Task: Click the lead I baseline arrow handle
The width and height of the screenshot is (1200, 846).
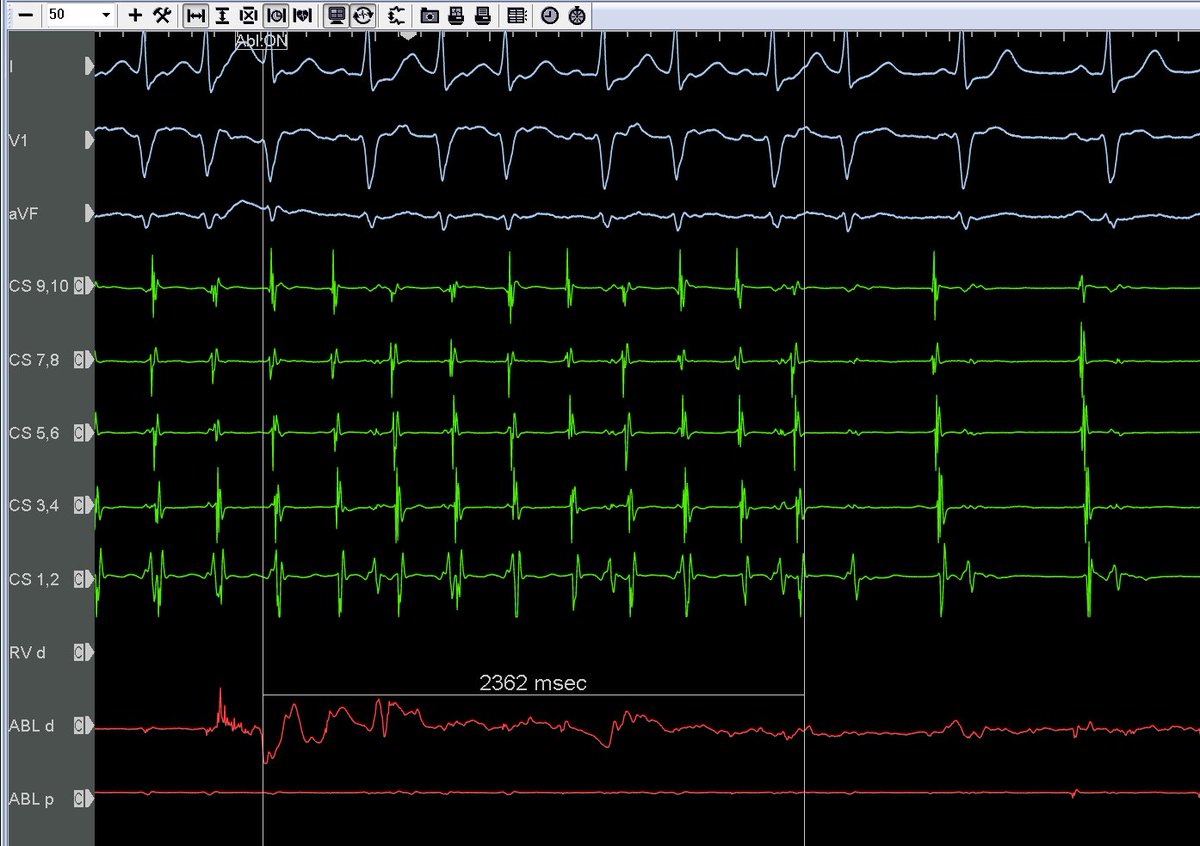Action: (90, 66)
